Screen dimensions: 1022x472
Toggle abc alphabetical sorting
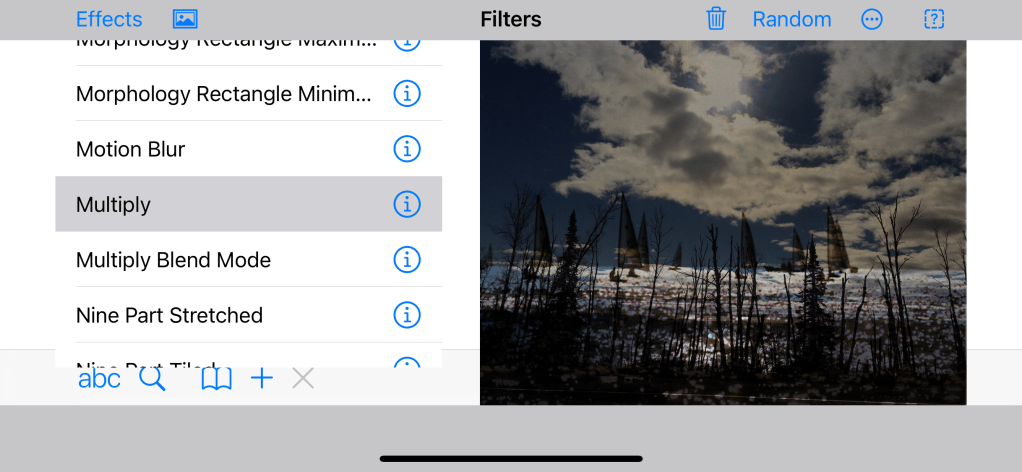[99, 379]
